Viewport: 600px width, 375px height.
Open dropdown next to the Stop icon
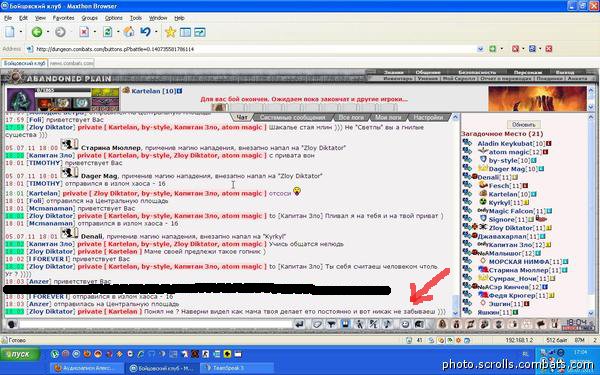95,32
